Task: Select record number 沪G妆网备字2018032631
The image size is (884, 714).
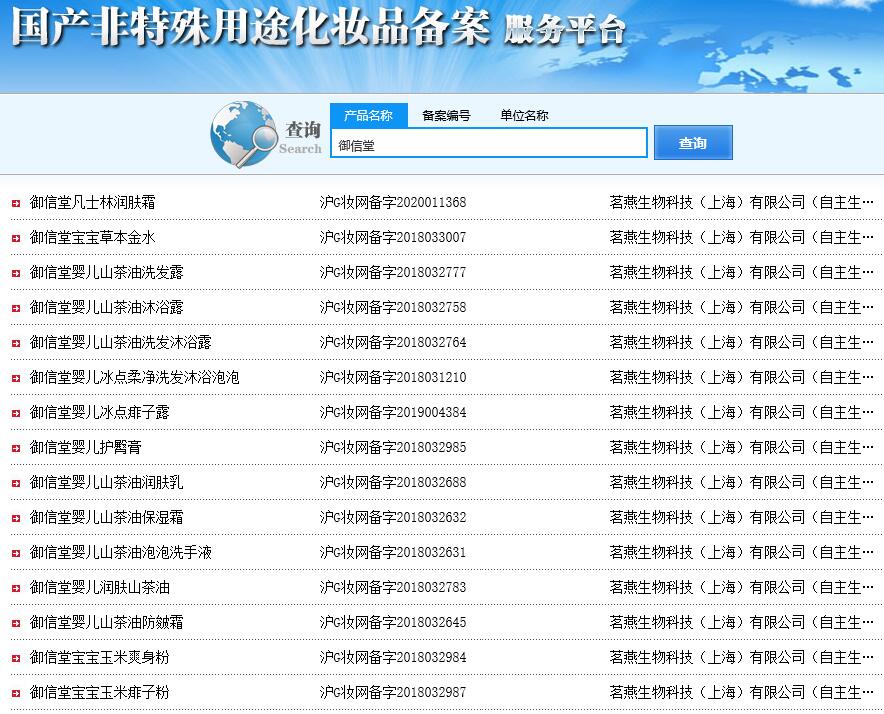Action: tap(393, 552)
